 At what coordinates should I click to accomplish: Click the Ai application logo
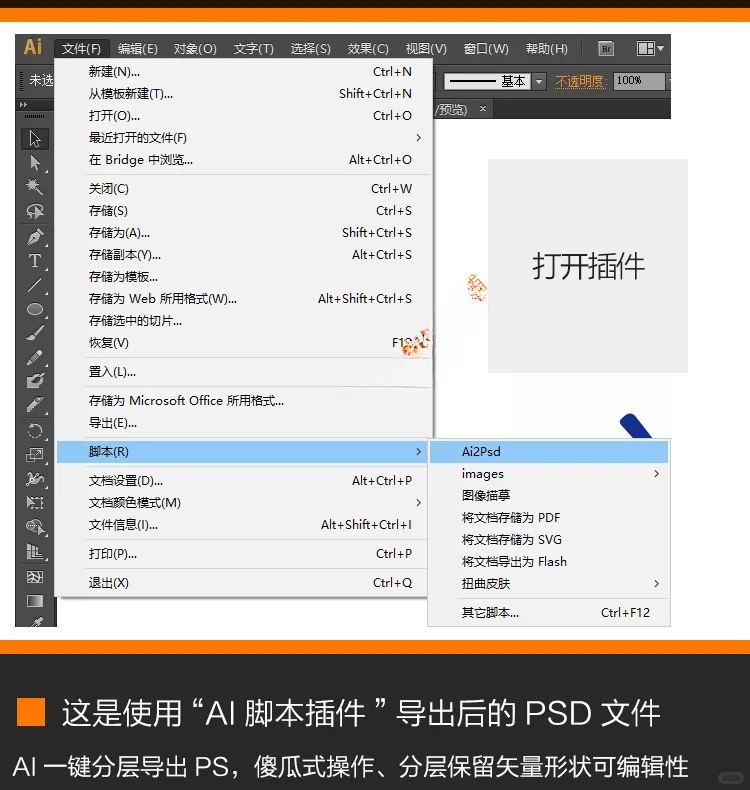coord(33,47)
